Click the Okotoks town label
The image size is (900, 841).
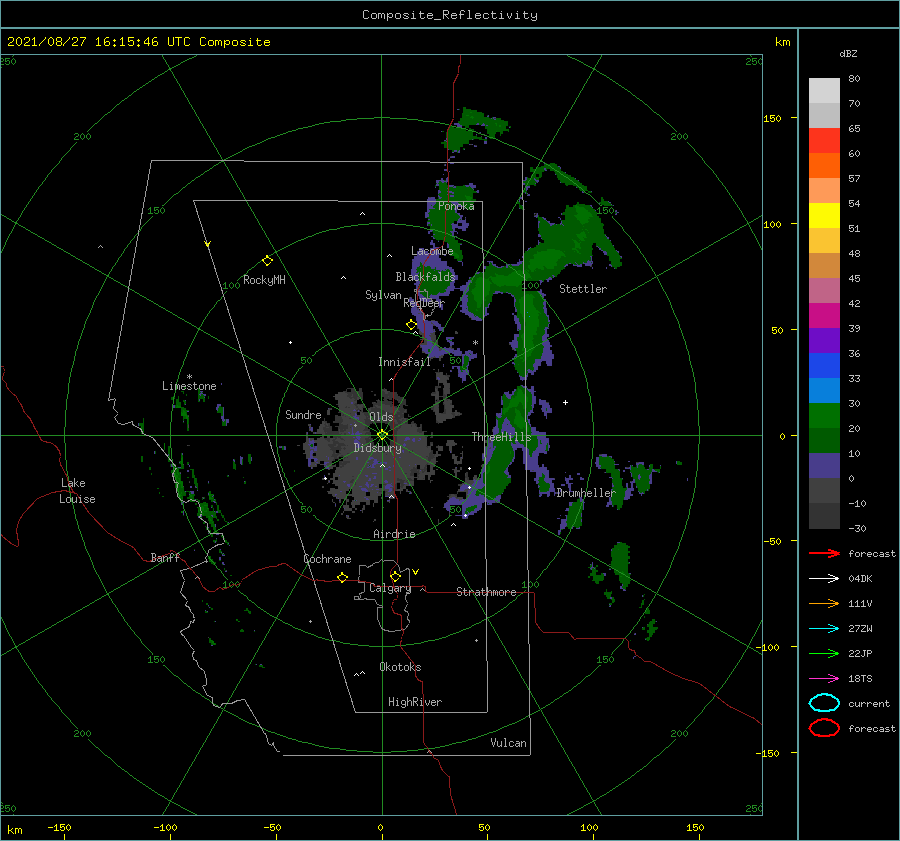coord(400,667)
